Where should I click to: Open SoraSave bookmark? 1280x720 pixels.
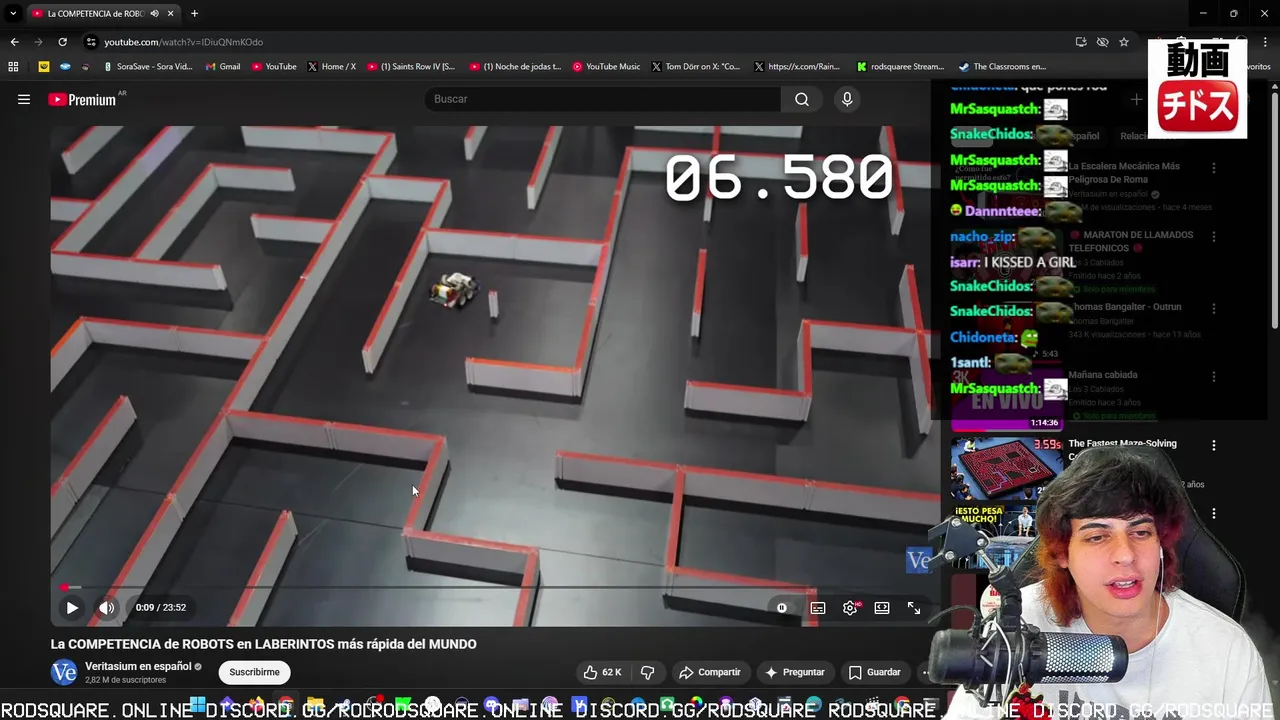[x=147, y=66]
